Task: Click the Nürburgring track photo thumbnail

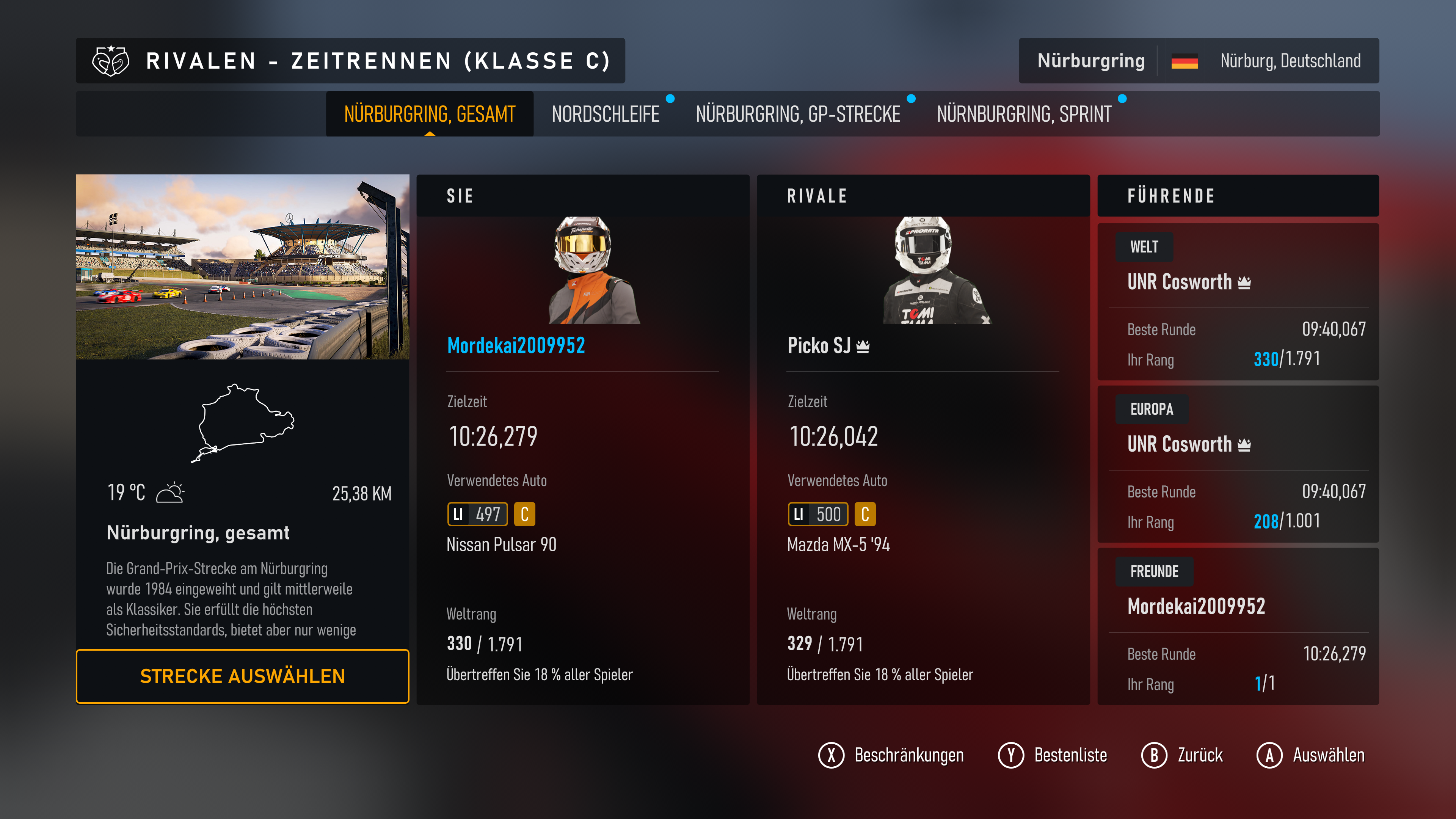Action: point(243,267)
